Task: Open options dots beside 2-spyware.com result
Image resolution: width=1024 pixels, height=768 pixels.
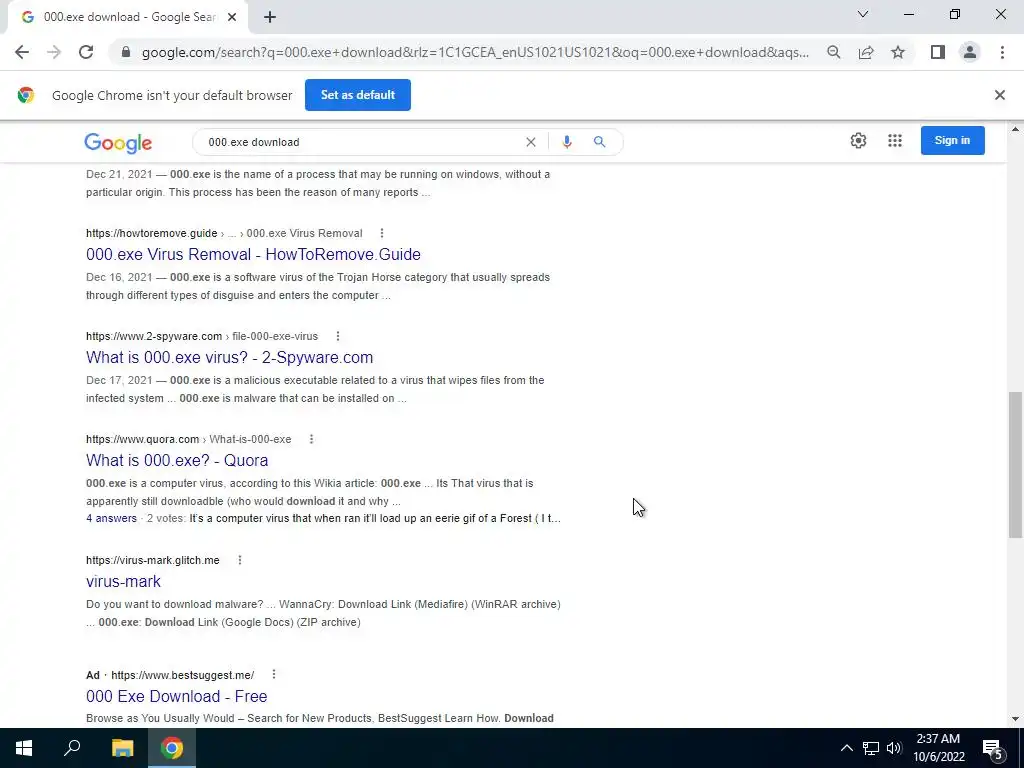Action: point(338,336)
